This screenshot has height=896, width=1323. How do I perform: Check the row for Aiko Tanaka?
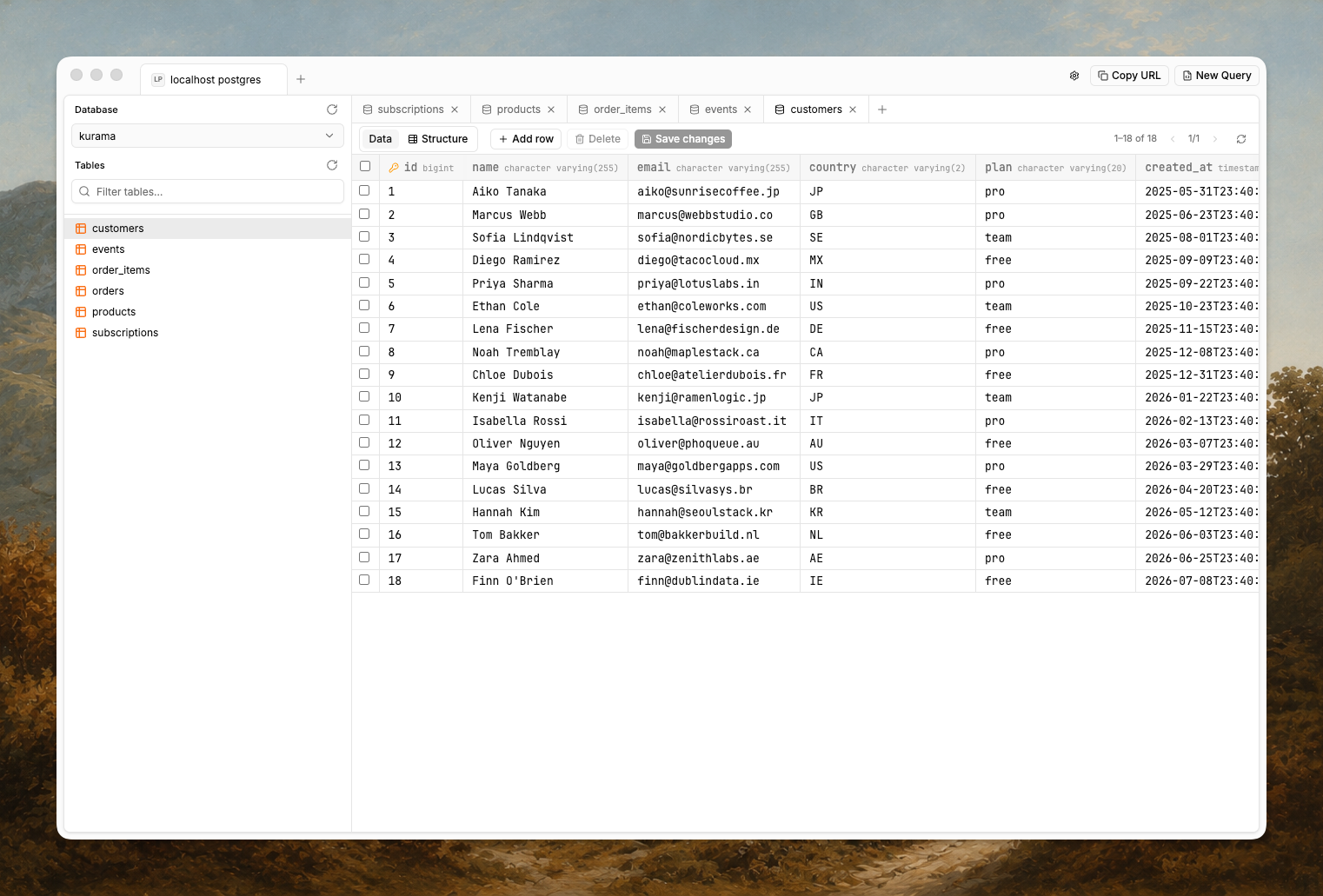(365, 190)
